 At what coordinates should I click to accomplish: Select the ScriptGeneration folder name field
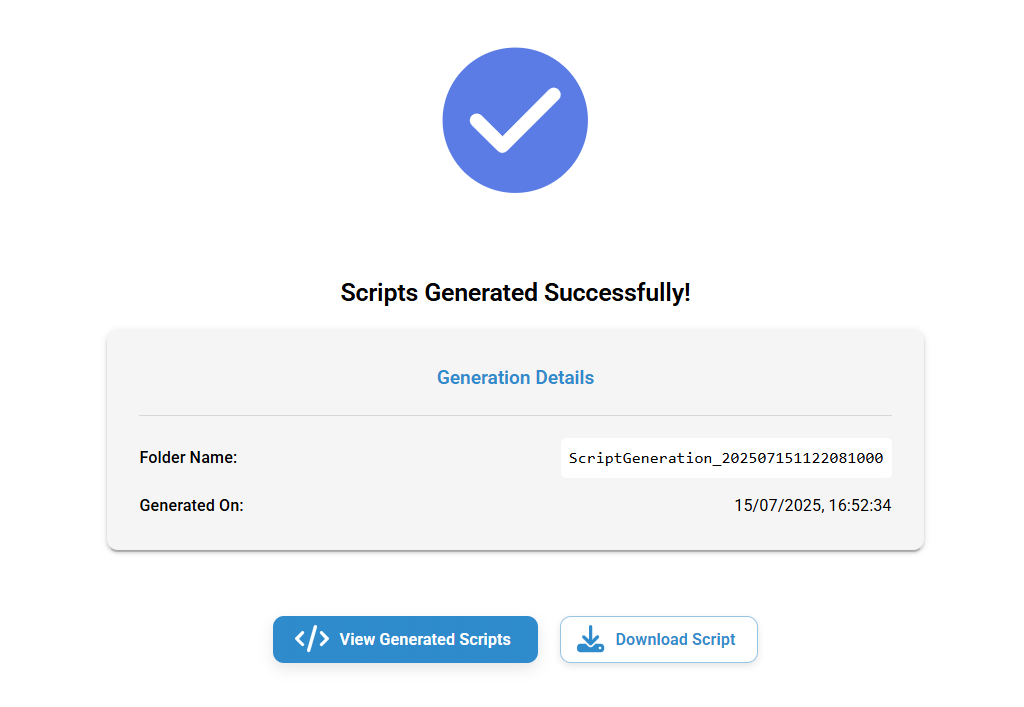(726, 458)
